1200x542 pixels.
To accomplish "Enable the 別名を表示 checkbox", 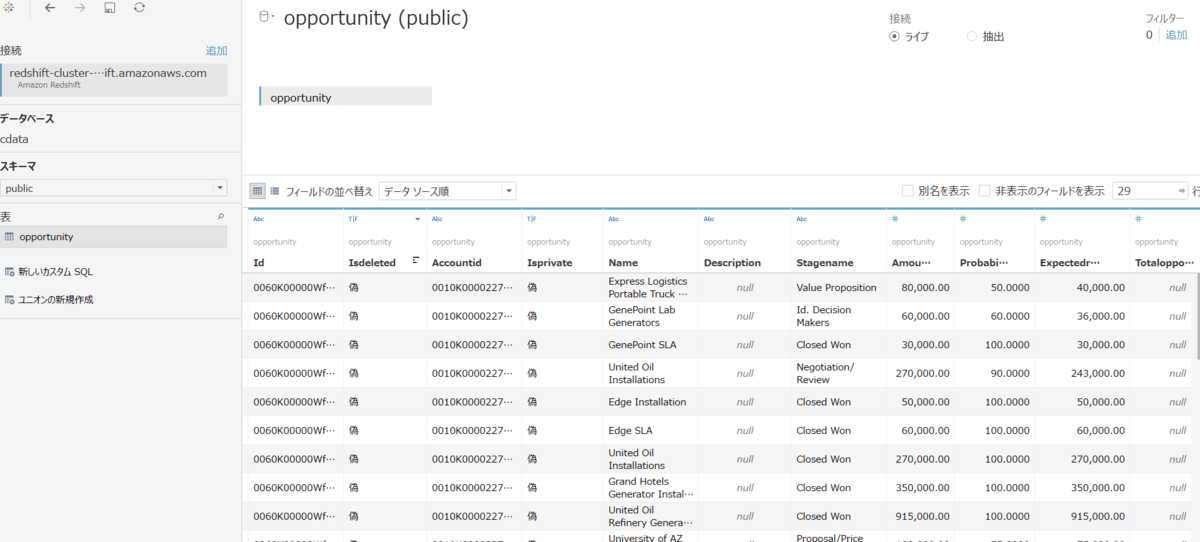I will [907, 191].
